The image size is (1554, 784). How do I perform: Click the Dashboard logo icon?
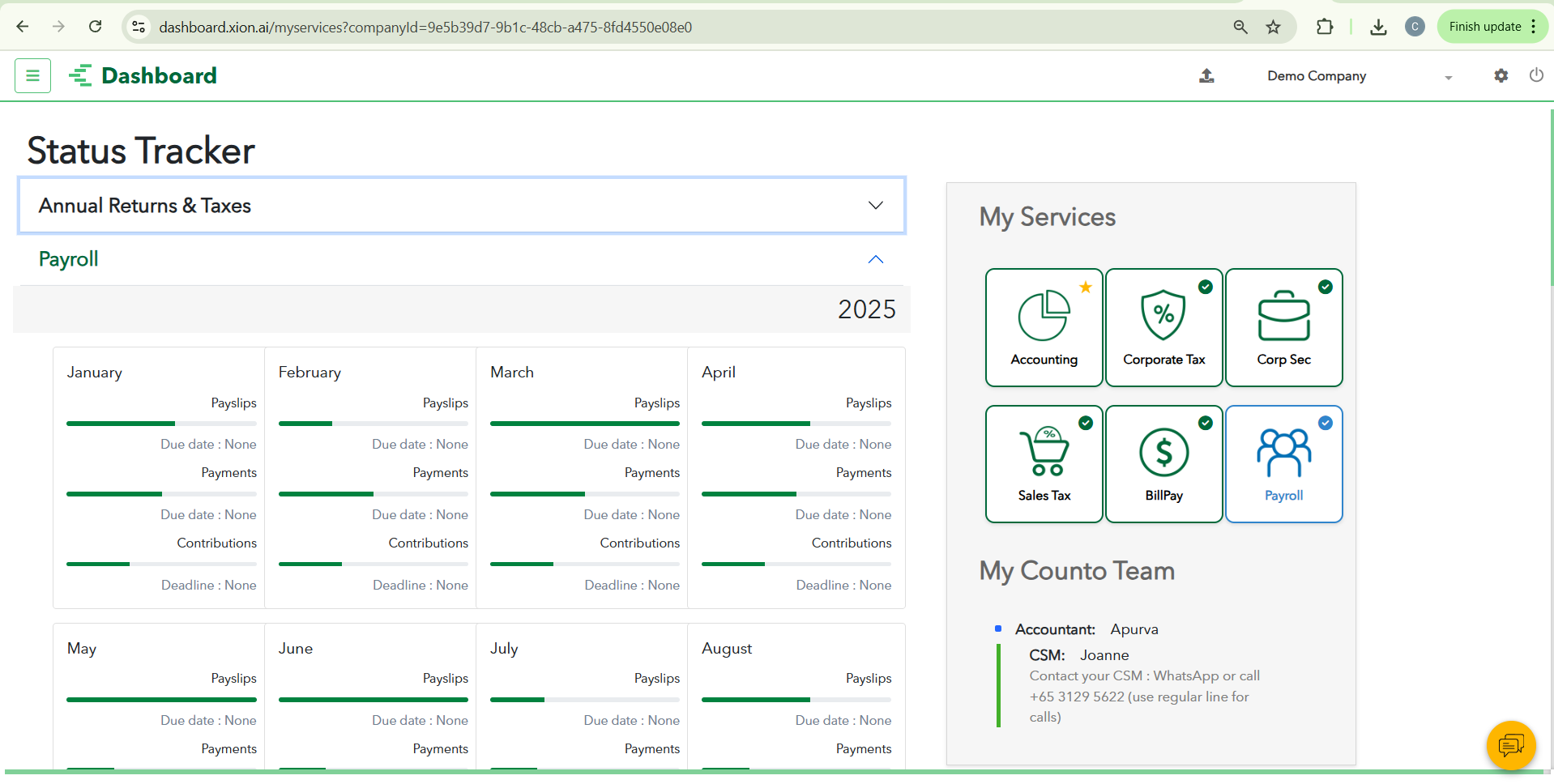pyautogui.click(x=80, y=75)
